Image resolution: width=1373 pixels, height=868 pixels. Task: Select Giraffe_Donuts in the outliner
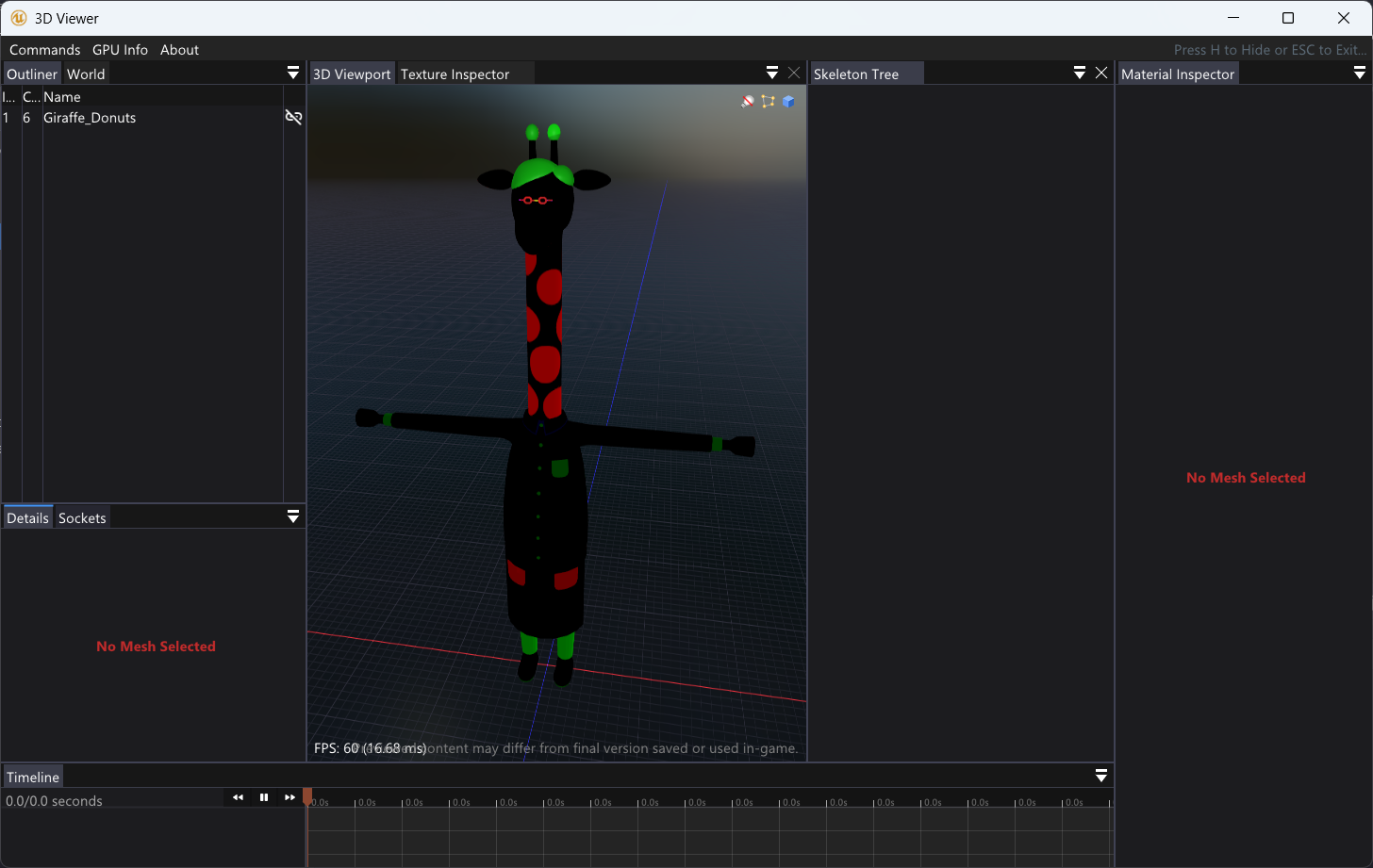(90, 118)
